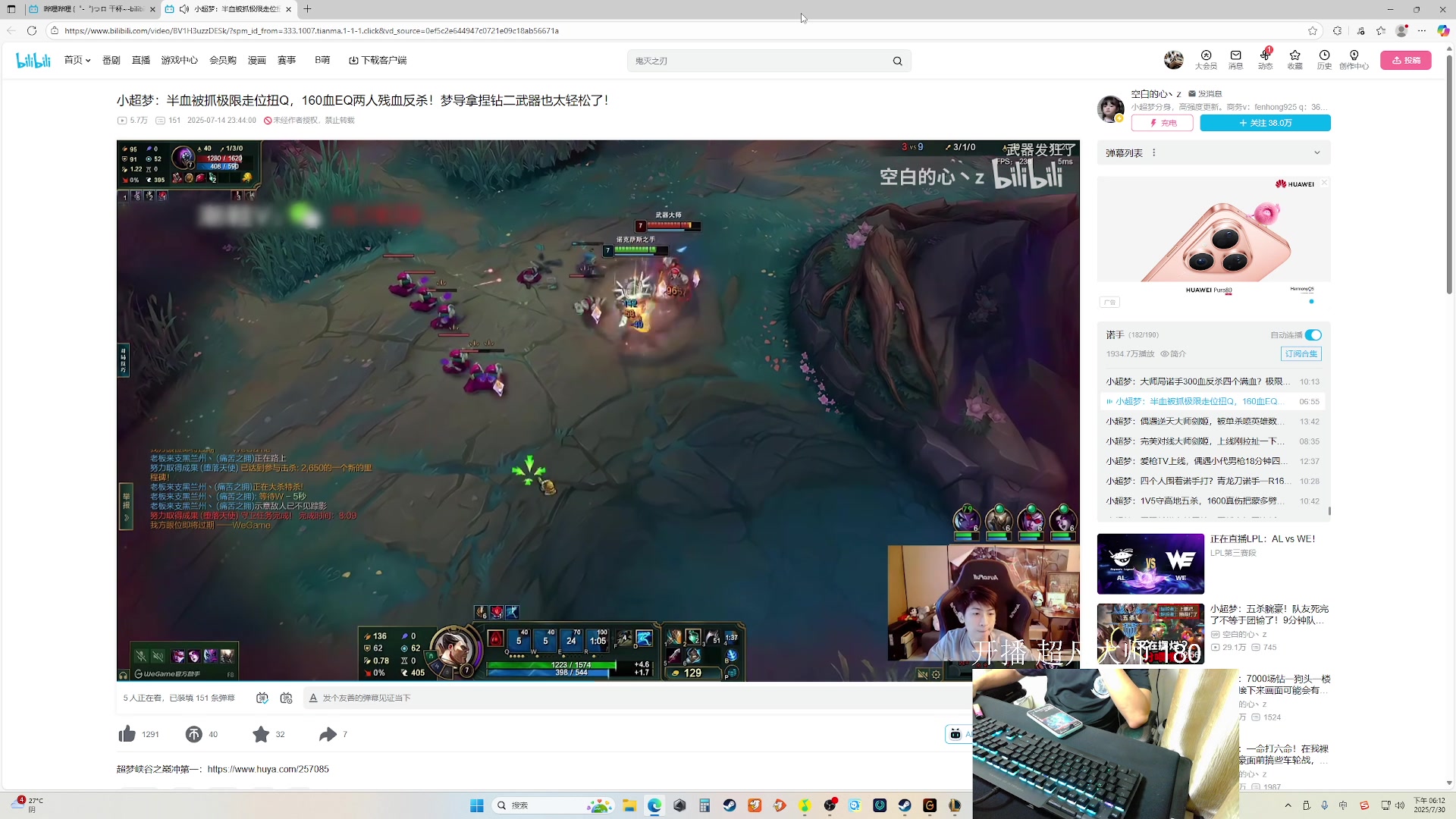1456x819 pixels.
Task: Share the video with arrow icon
Action: point(328,734)
